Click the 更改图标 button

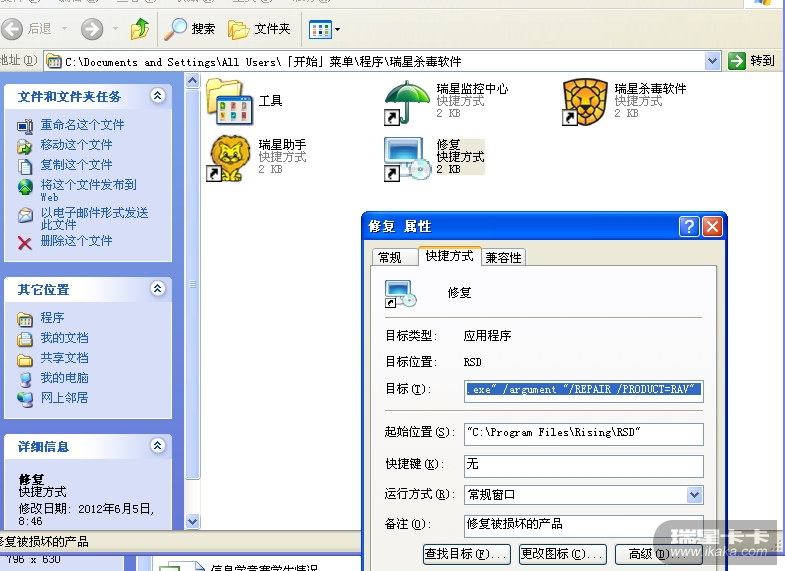point(563,554)
